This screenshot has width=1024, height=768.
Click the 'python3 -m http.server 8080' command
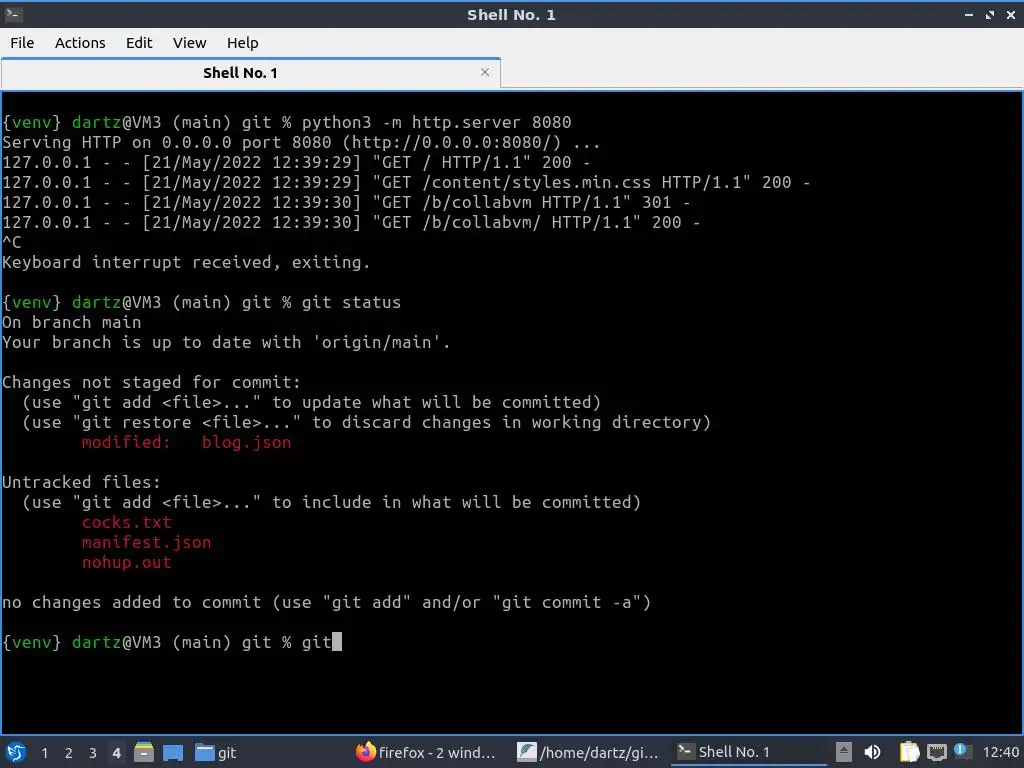coord(436,123)
